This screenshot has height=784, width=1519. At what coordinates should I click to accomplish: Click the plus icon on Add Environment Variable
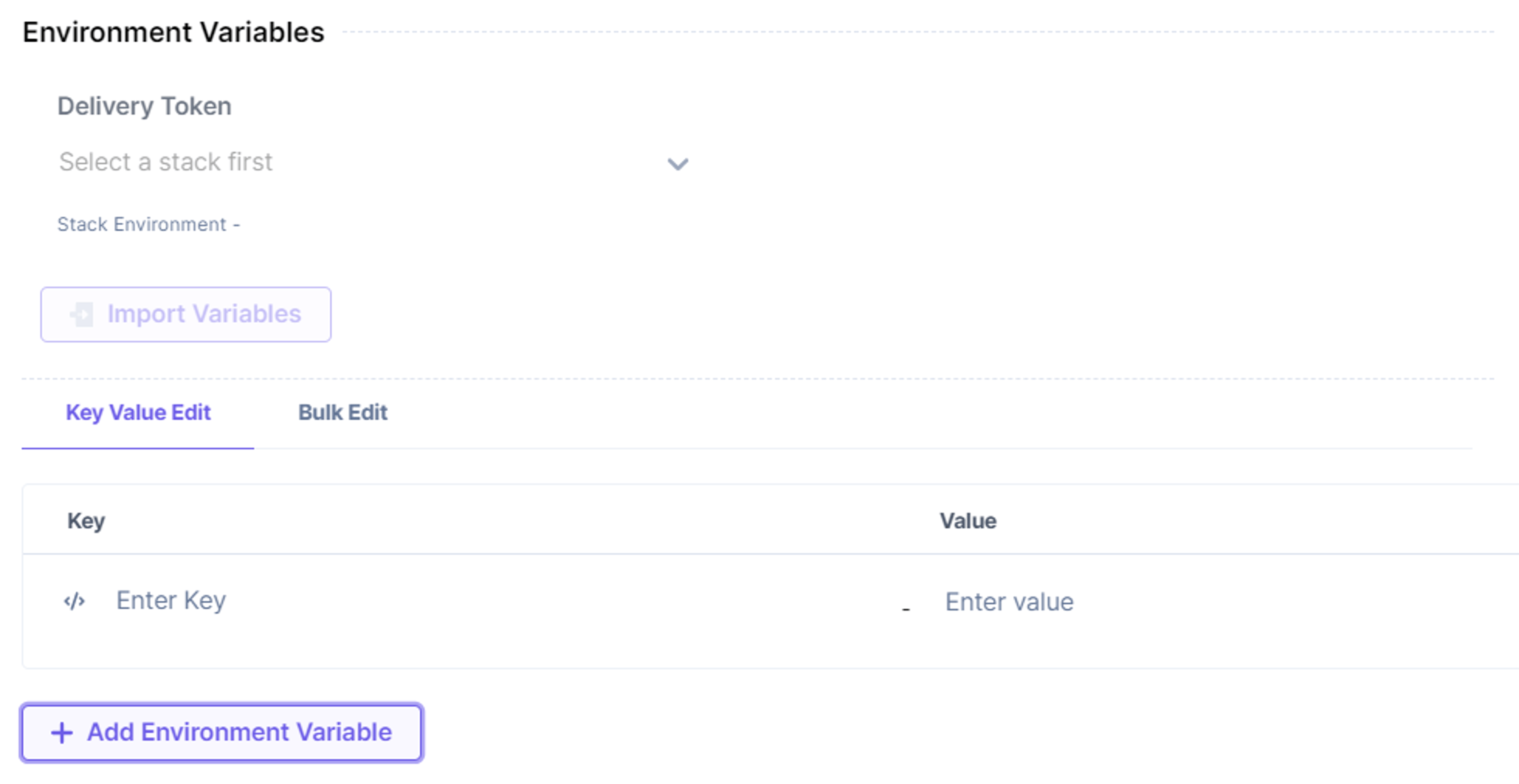click(x=62, y=733)
